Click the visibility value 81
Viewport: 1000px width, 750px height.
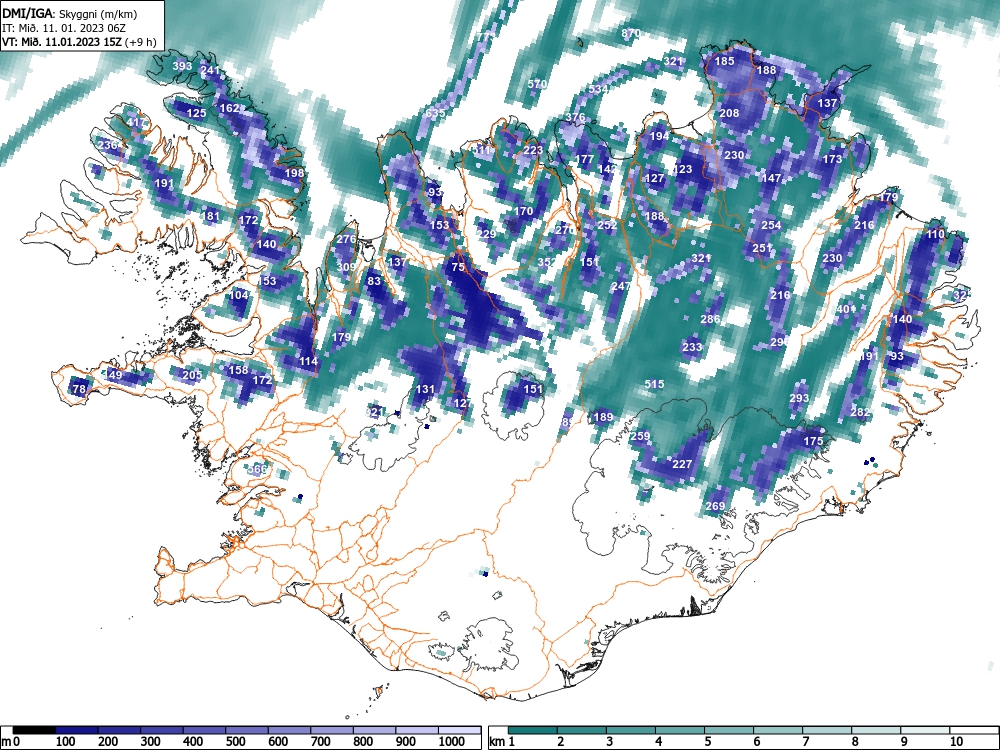point(212,216)
